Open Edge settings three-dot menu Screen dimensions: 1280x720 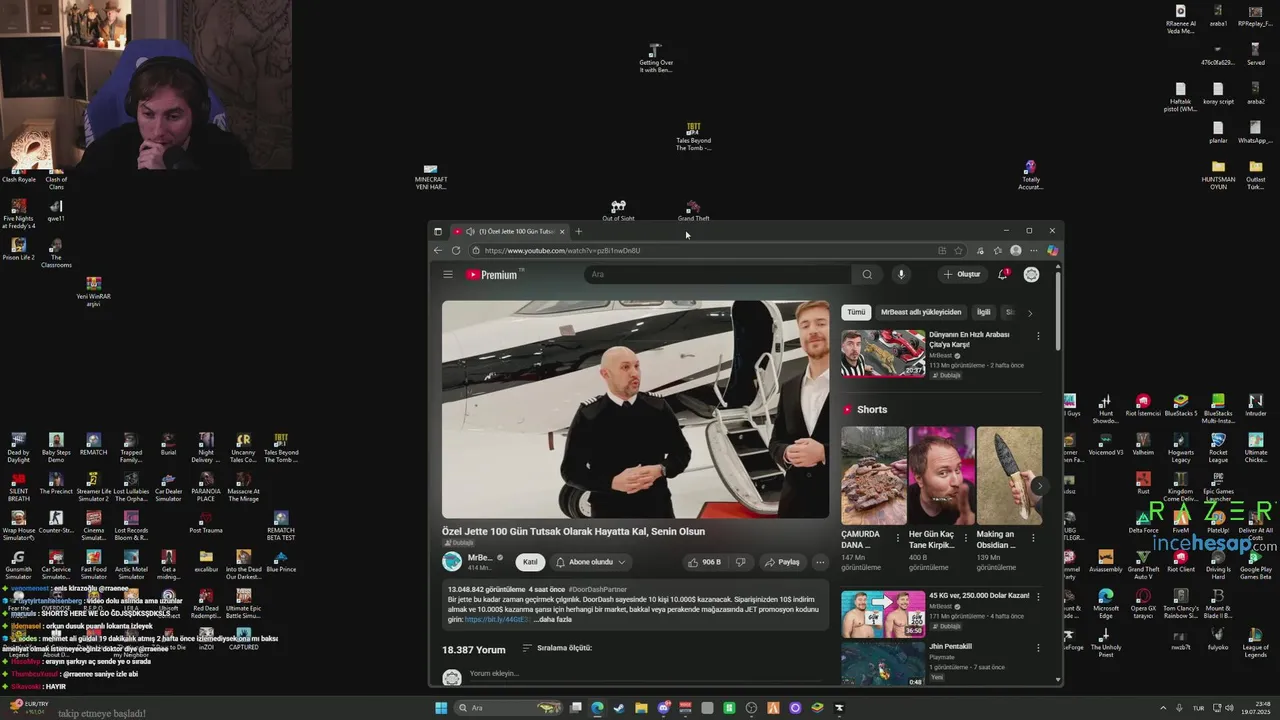1034,250
